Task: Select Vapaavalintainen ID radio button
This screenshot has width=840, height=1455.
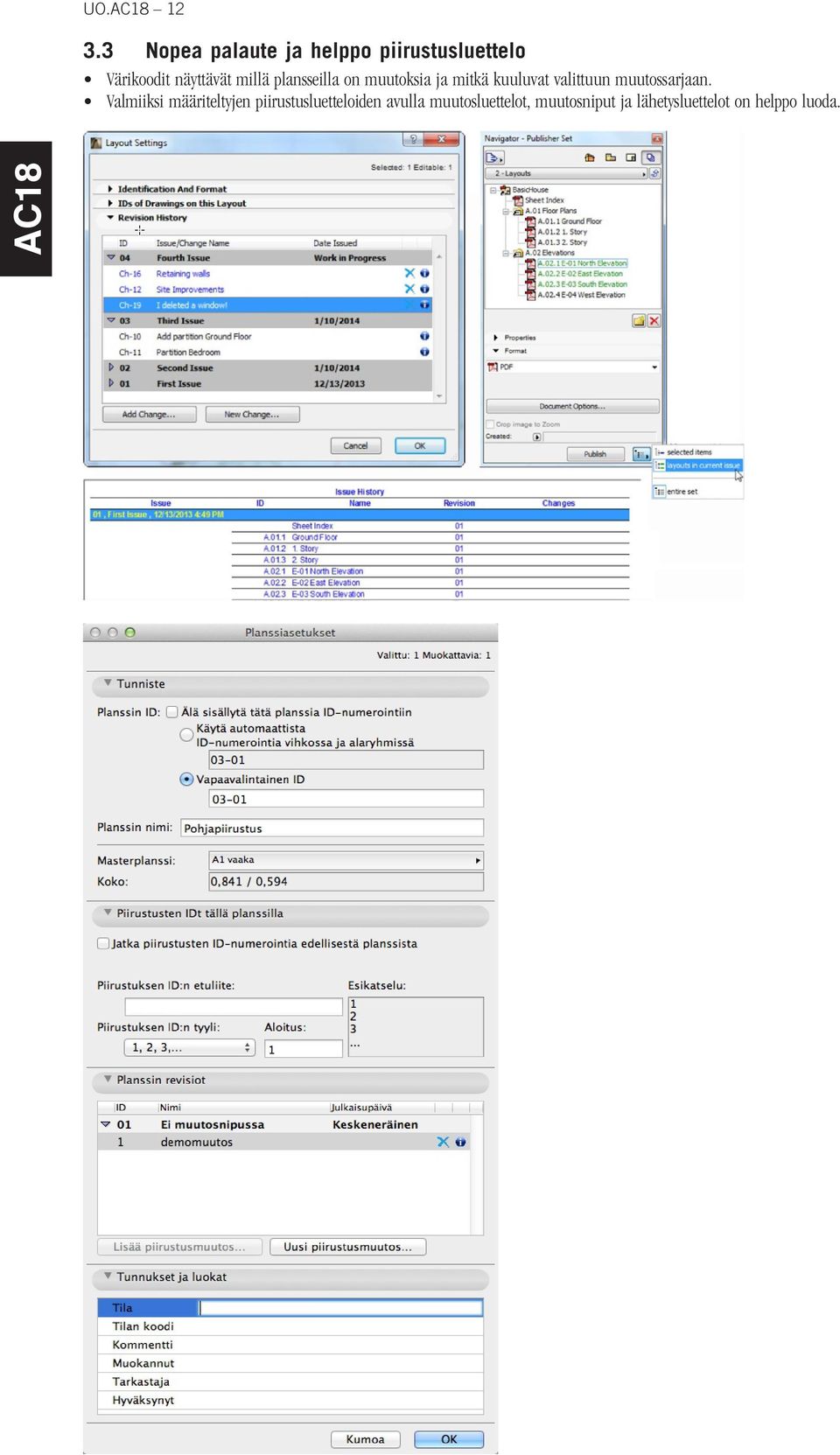Action: pyautogui.click(x=186, y=779)
